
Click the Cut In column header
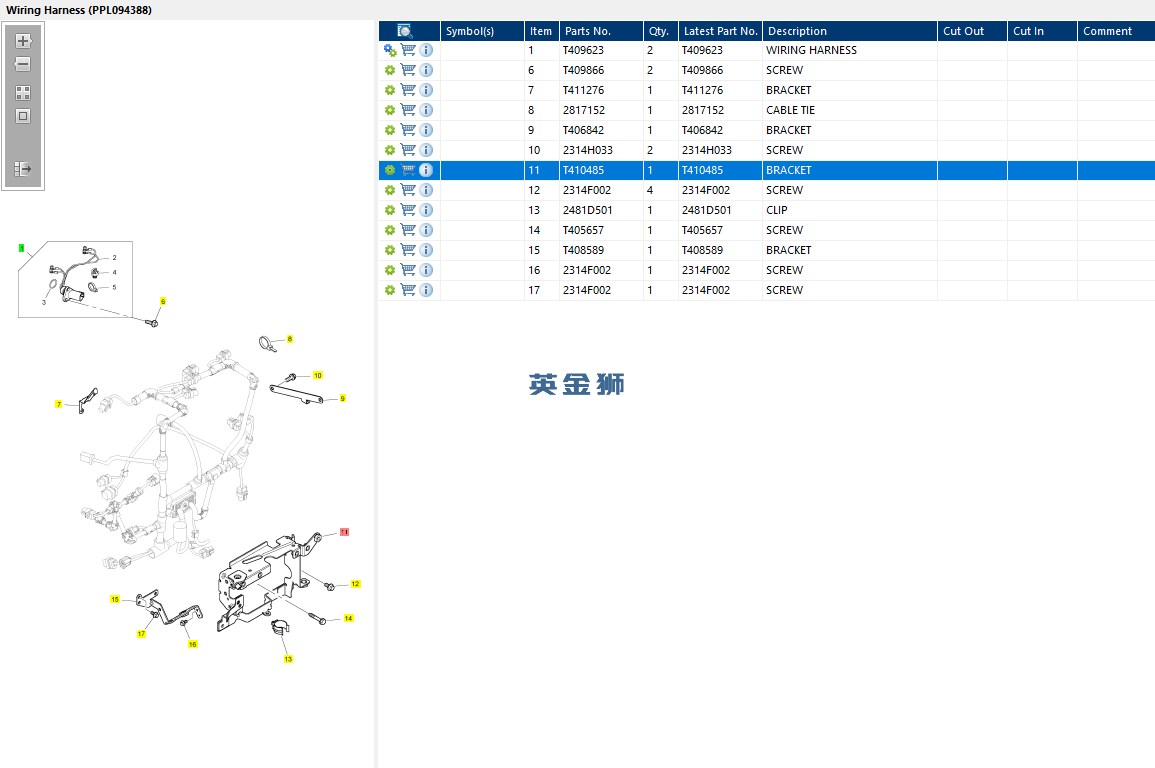coord(1042,31)
